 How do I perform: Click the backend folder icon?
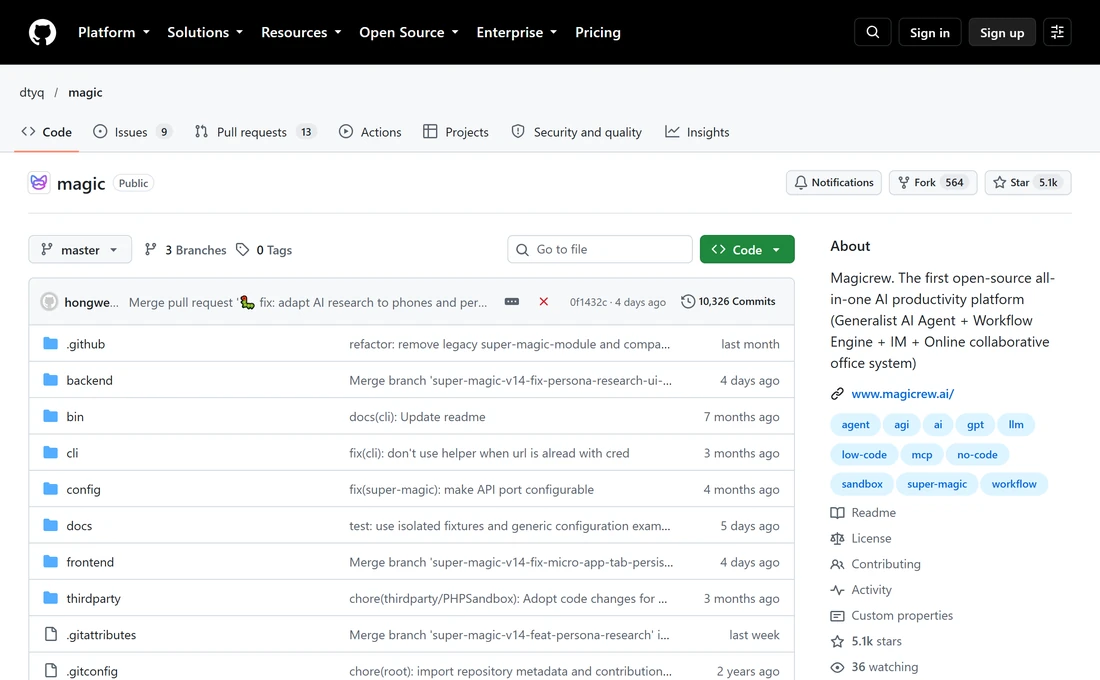(x=51, y=380)
